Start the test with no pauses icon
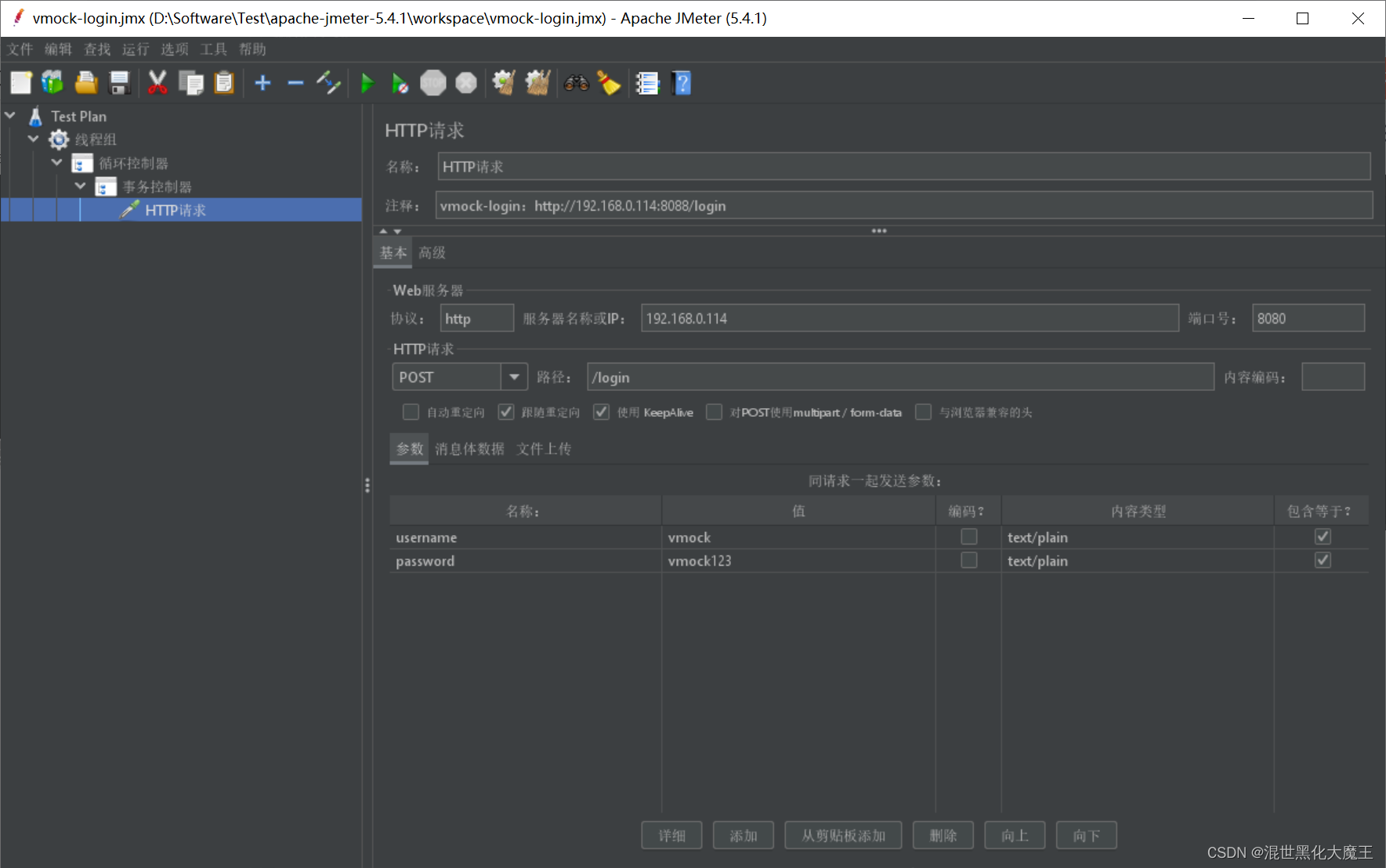This screenshot has width=1386, height=868. point(400,82)
